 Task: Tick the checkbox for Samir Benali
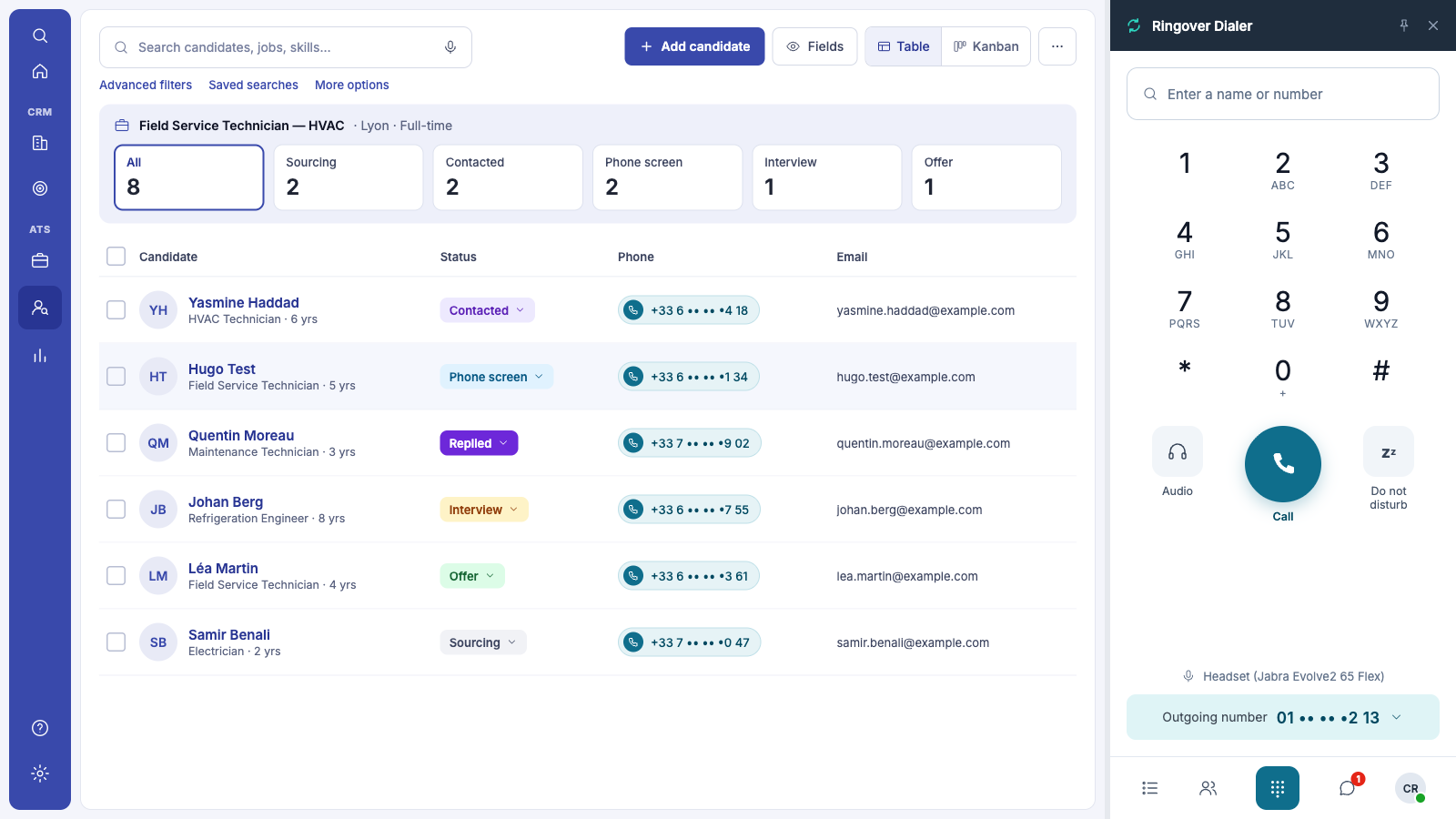click(116, 642)
